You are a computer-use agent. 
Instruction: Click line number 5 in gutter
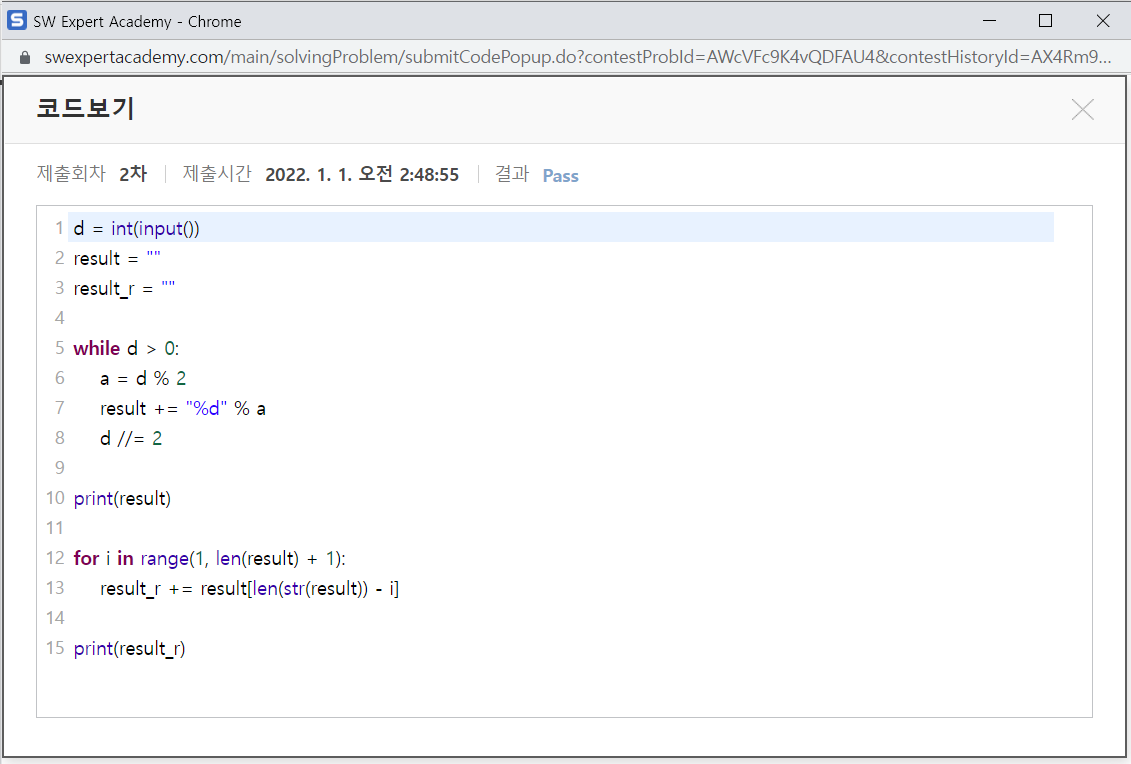coord(59,348)
